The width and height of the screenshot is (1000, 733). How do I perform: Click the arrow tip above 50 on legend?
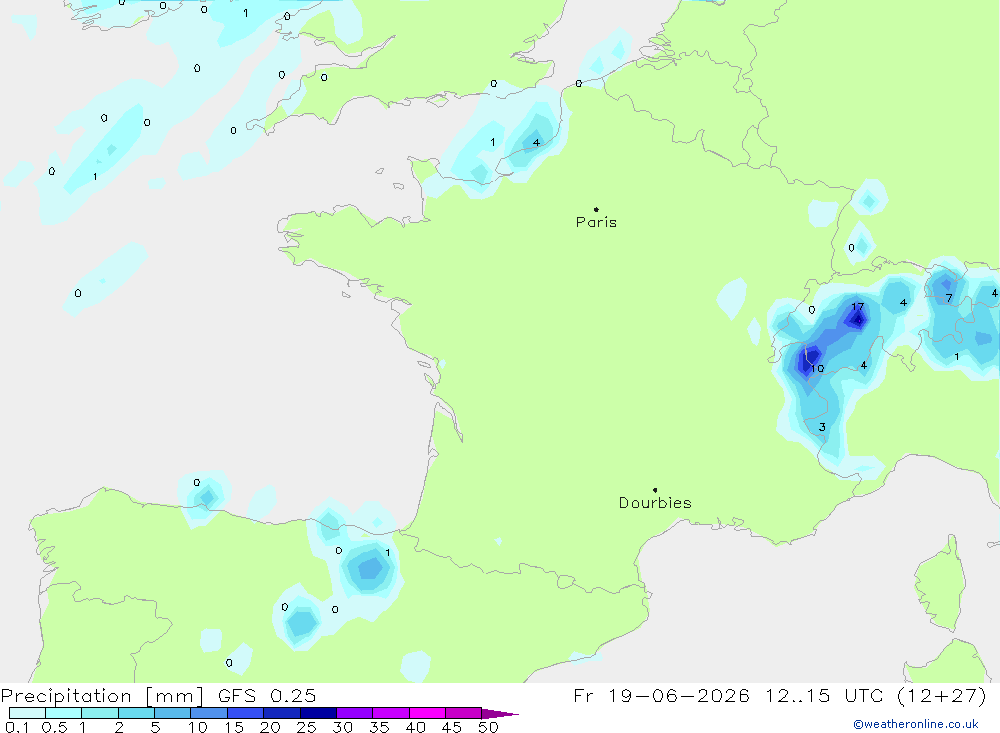[500, 713]
